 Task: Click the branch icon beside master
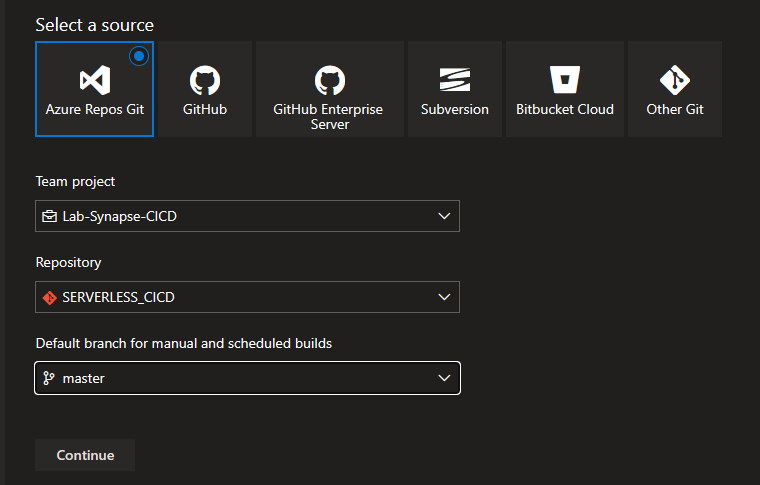point(48,378)
